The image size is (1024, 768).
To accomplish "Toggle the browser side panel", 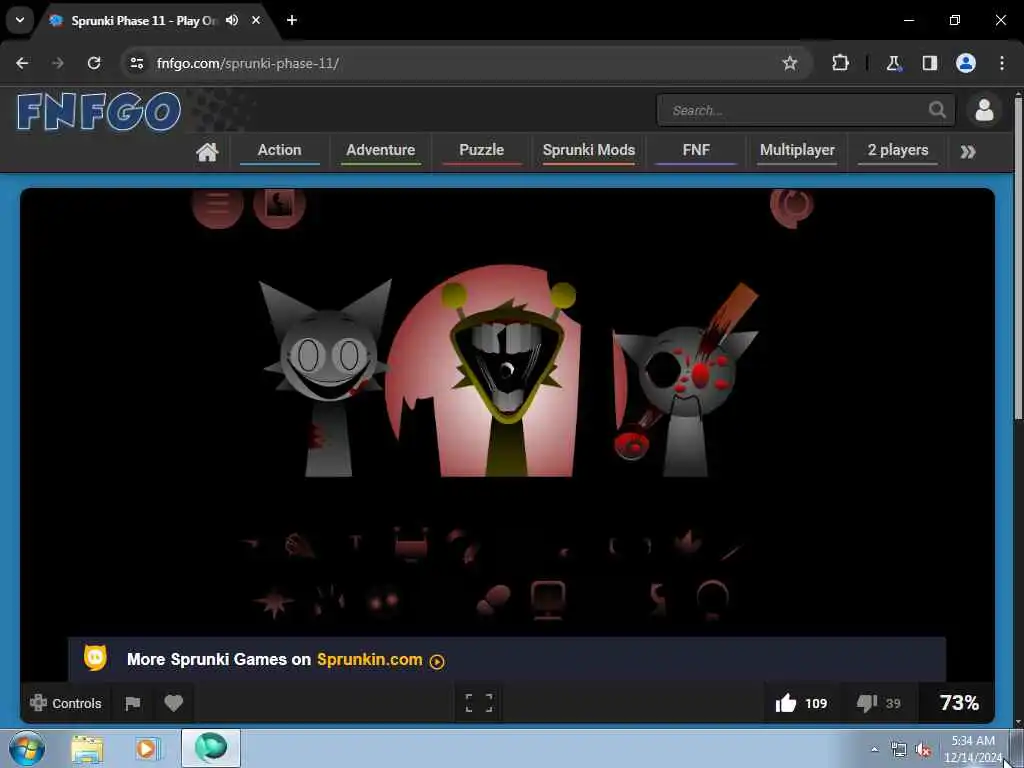I will pyautogui.click(x=929, y=63).
